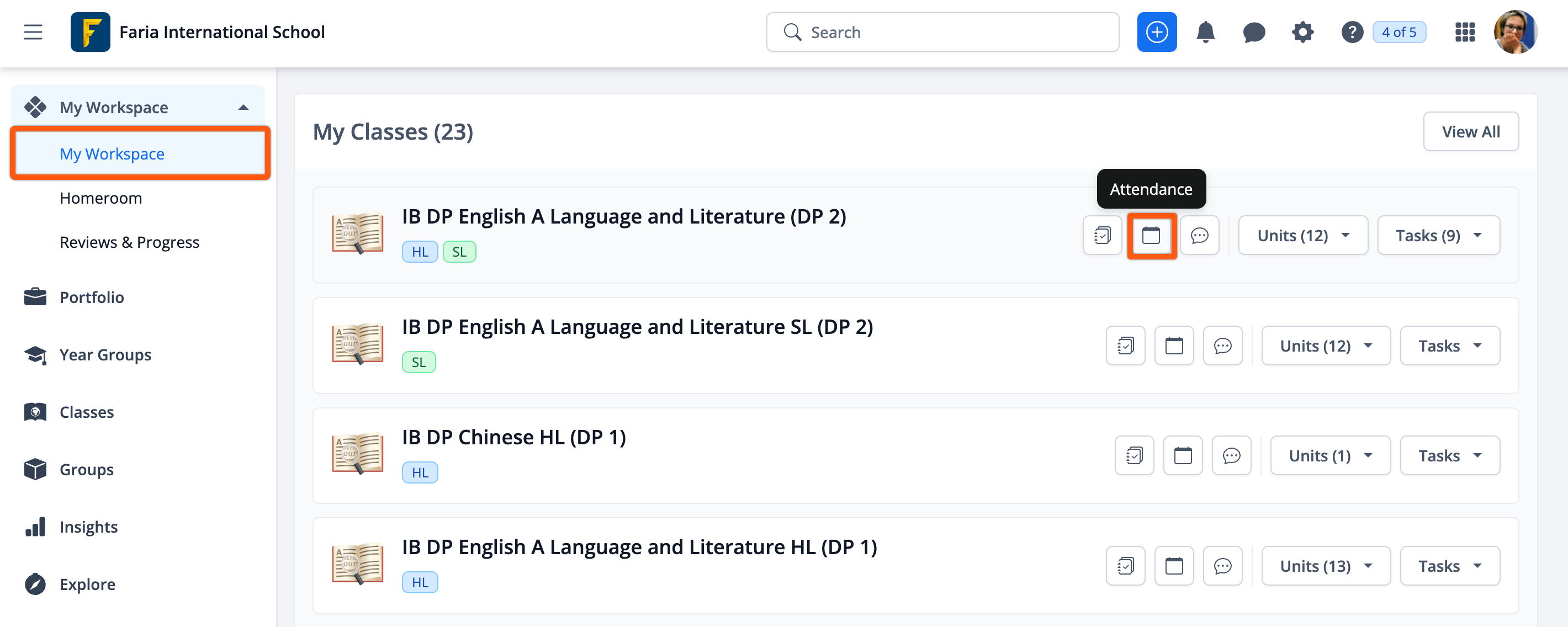Open Insights from the sidebar
Screen dimensions: 1568x627
point(88,527)
